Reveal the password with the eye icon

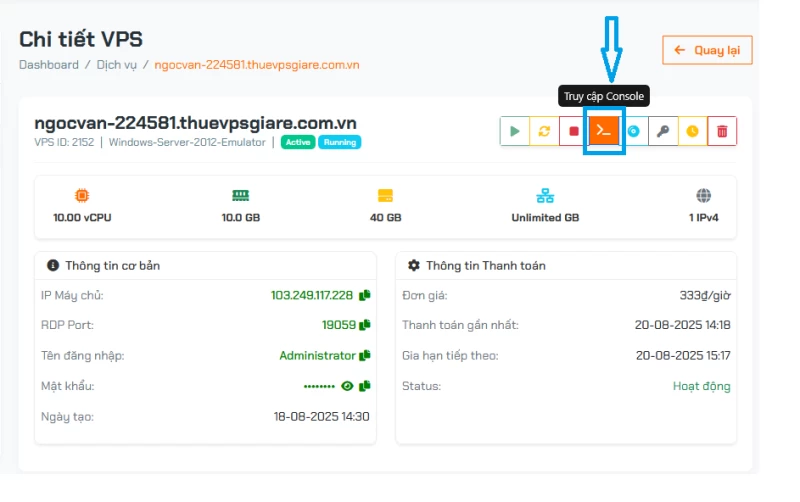click(x=347, y=386)
